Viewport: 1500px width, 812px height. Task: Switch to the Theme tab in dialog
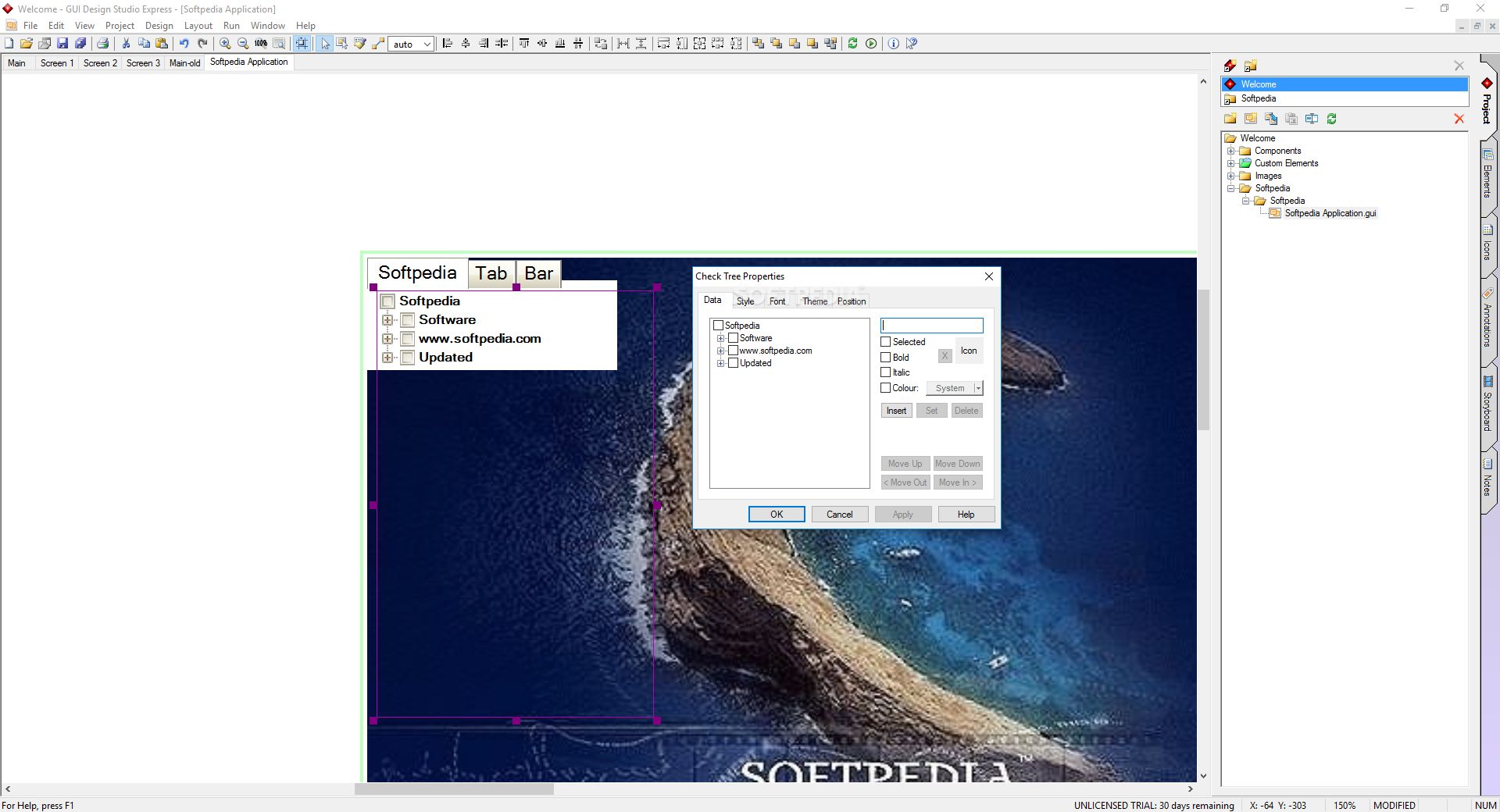pyautogui.click(x=815, y=301)
